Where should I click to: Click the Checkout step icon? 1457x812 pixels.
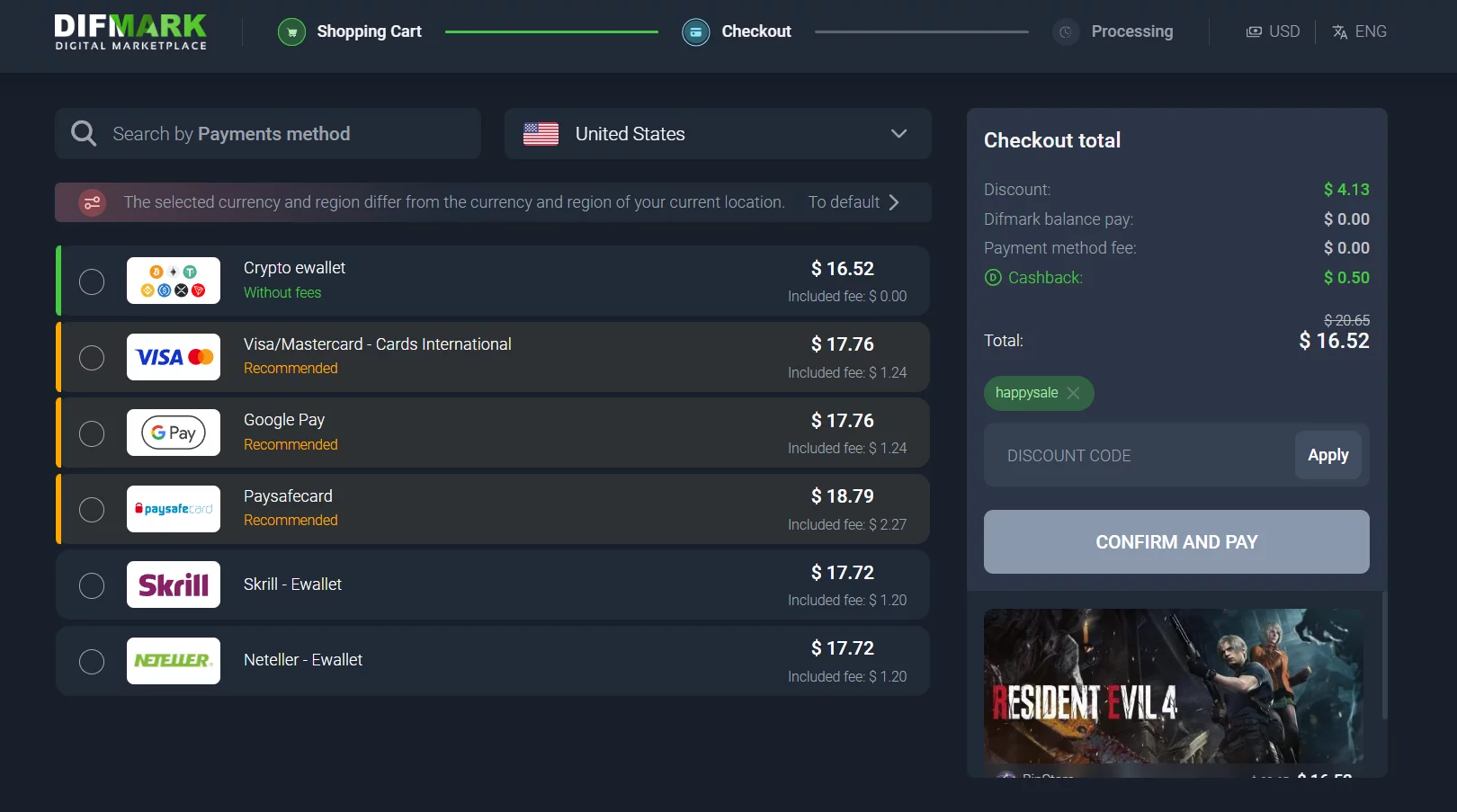pos(695,32)
